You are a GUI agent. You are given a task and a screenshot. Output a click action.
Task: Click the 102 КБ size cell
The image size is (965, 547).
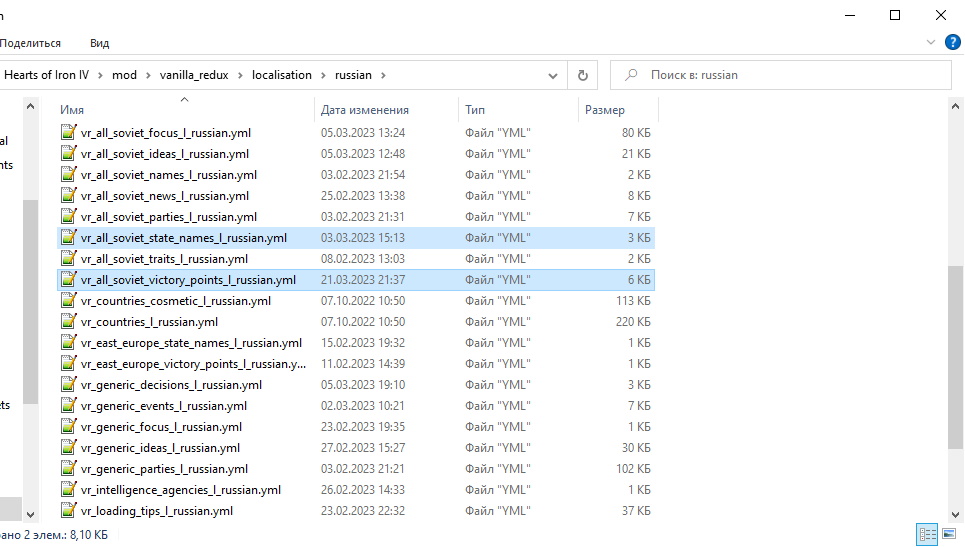click(633, 469)
